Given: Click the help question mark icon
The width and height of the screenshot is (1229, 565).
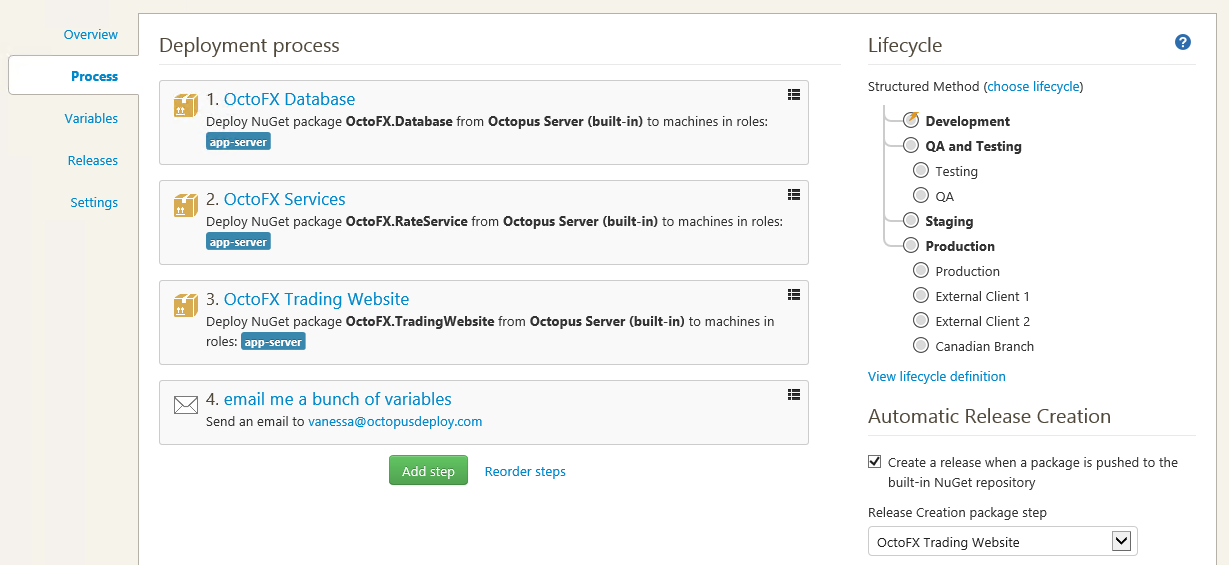Looking at the screenshot, I should [x=1183, y=42].
